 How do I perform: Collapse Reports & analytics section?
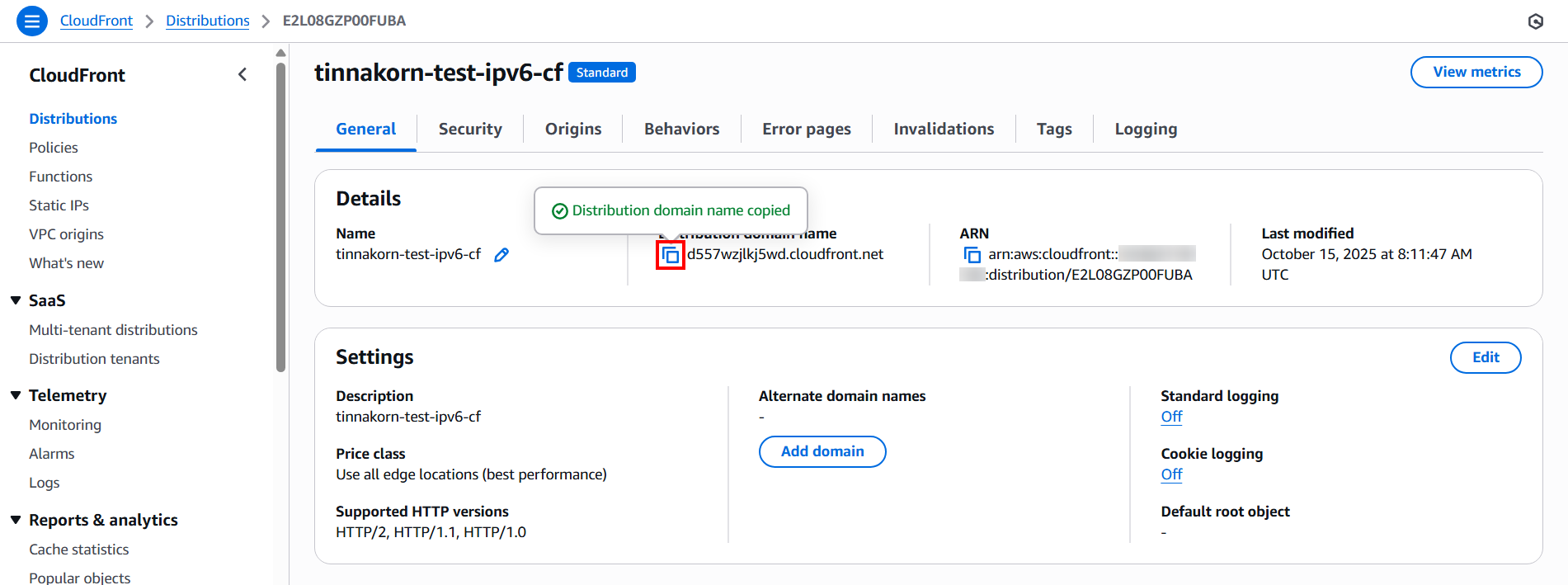16,520
